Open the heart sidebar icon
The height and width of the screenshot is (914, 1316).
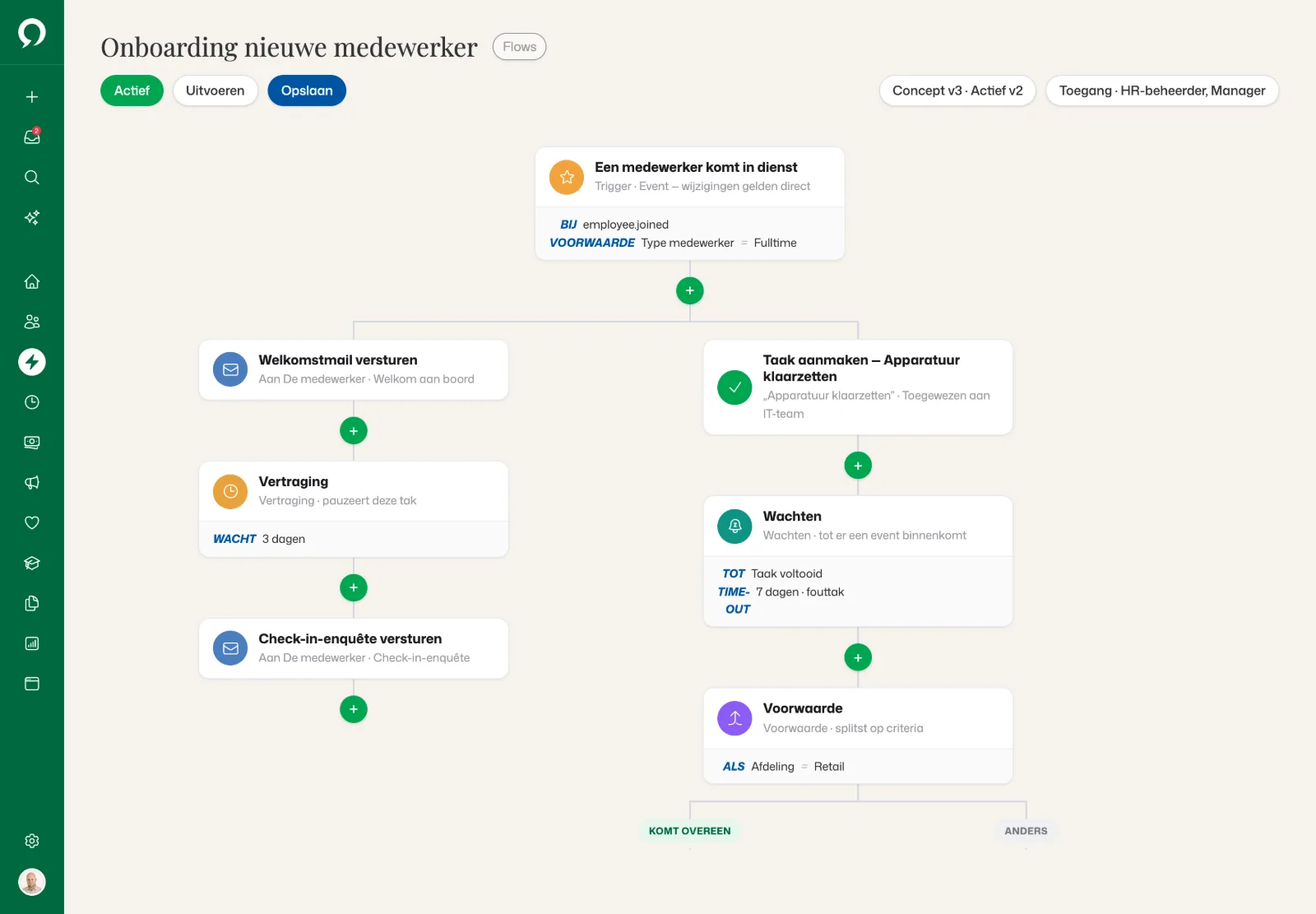[x=32, y=522]
